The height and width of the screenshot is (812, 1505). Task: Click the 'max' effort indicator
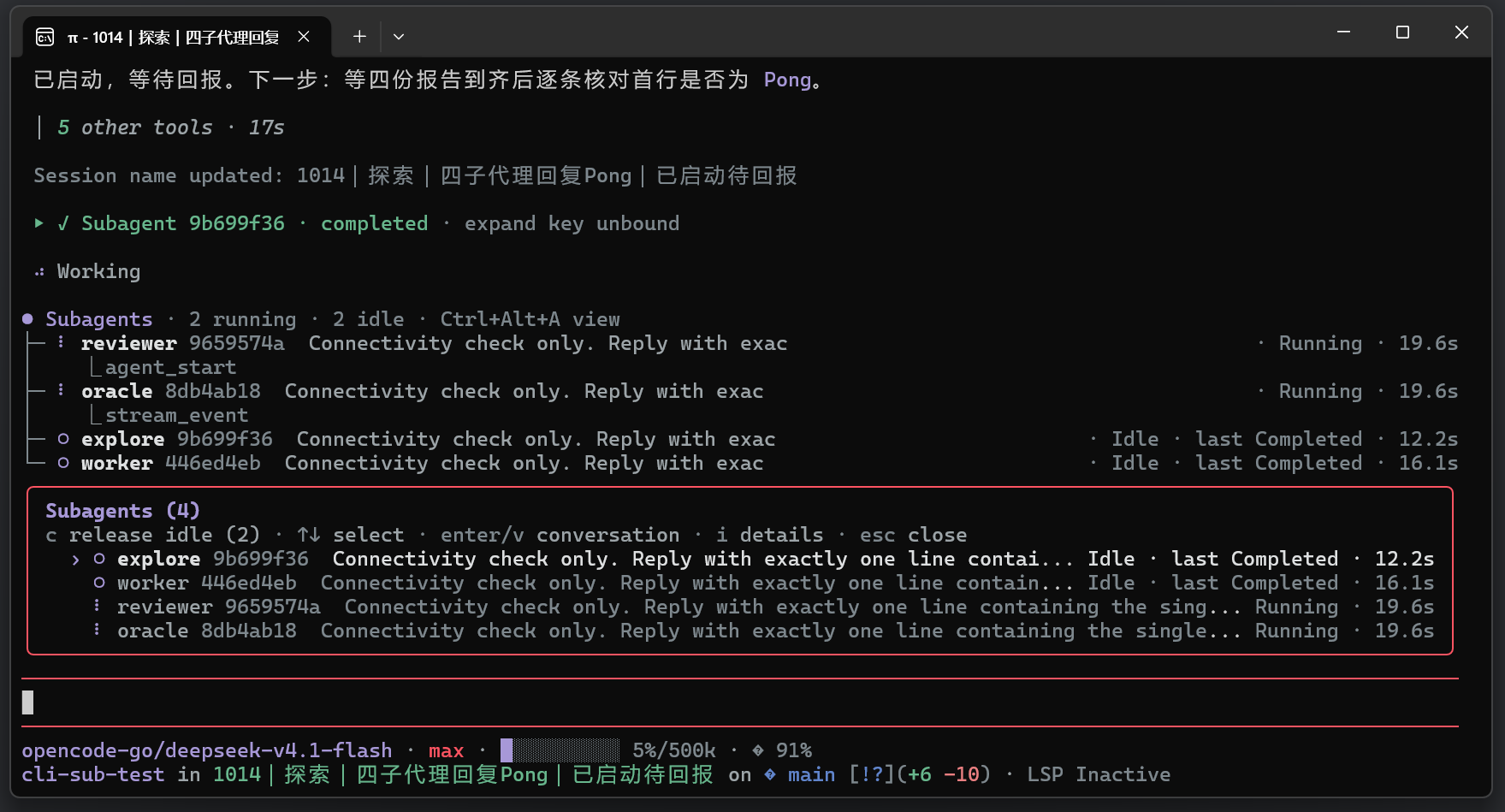coord(446,750)
